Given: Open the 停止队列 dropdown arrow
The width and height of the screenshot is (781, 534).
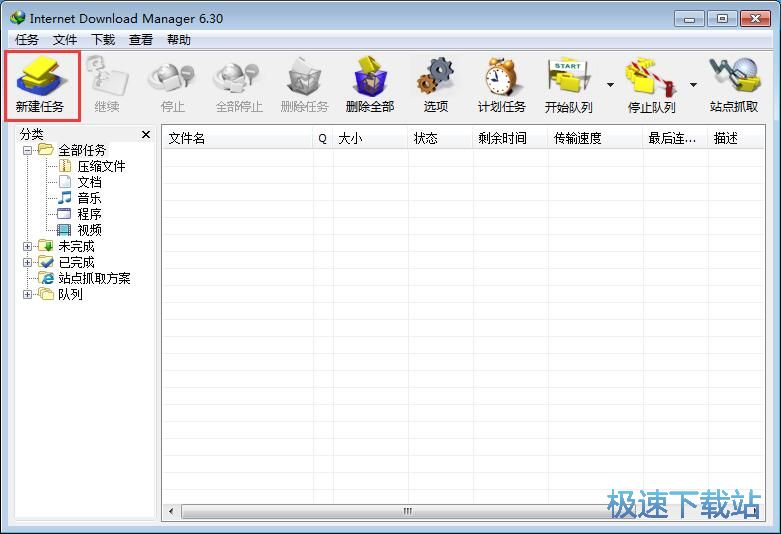Looking at the screenshot, I should pyautogui.click(x=693, y=85).
